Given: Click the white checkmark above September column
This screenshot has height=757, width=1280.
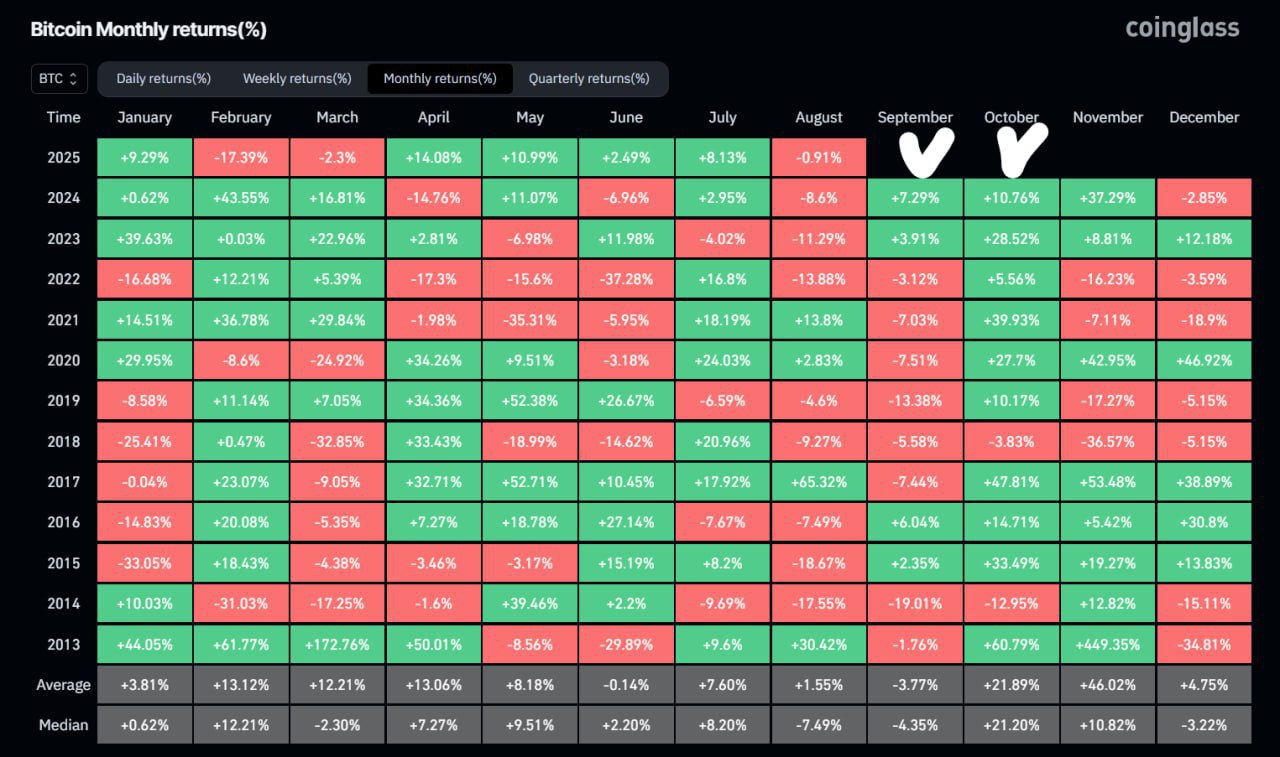Looking at the screenshot, I should (x=925, y=150).
